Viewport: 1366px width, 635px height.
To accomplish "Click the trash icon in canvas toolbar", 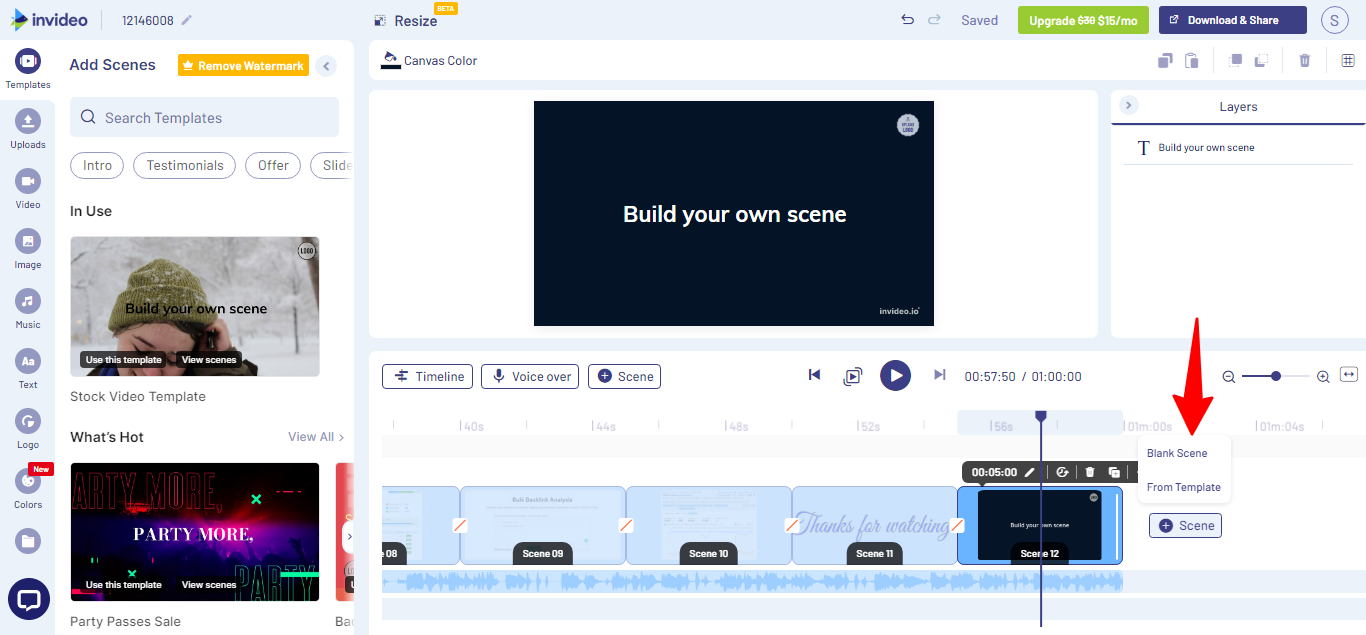I will [1304, 60].
